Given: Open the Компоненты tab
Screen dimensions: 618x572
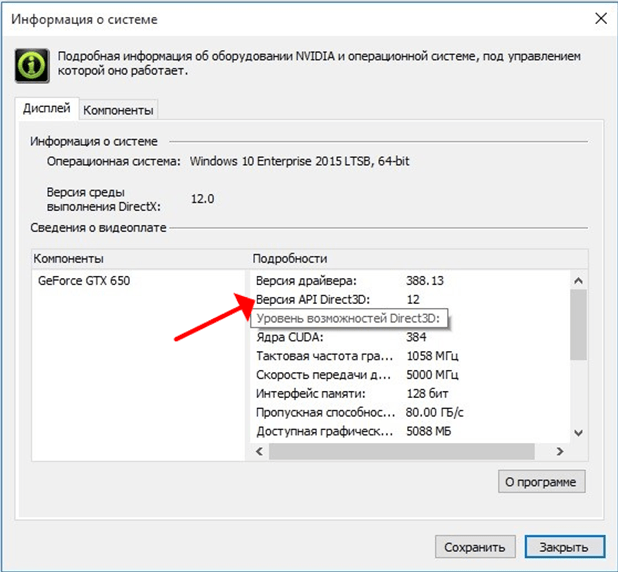Looking at the screenshot, I should click(118, 110).
